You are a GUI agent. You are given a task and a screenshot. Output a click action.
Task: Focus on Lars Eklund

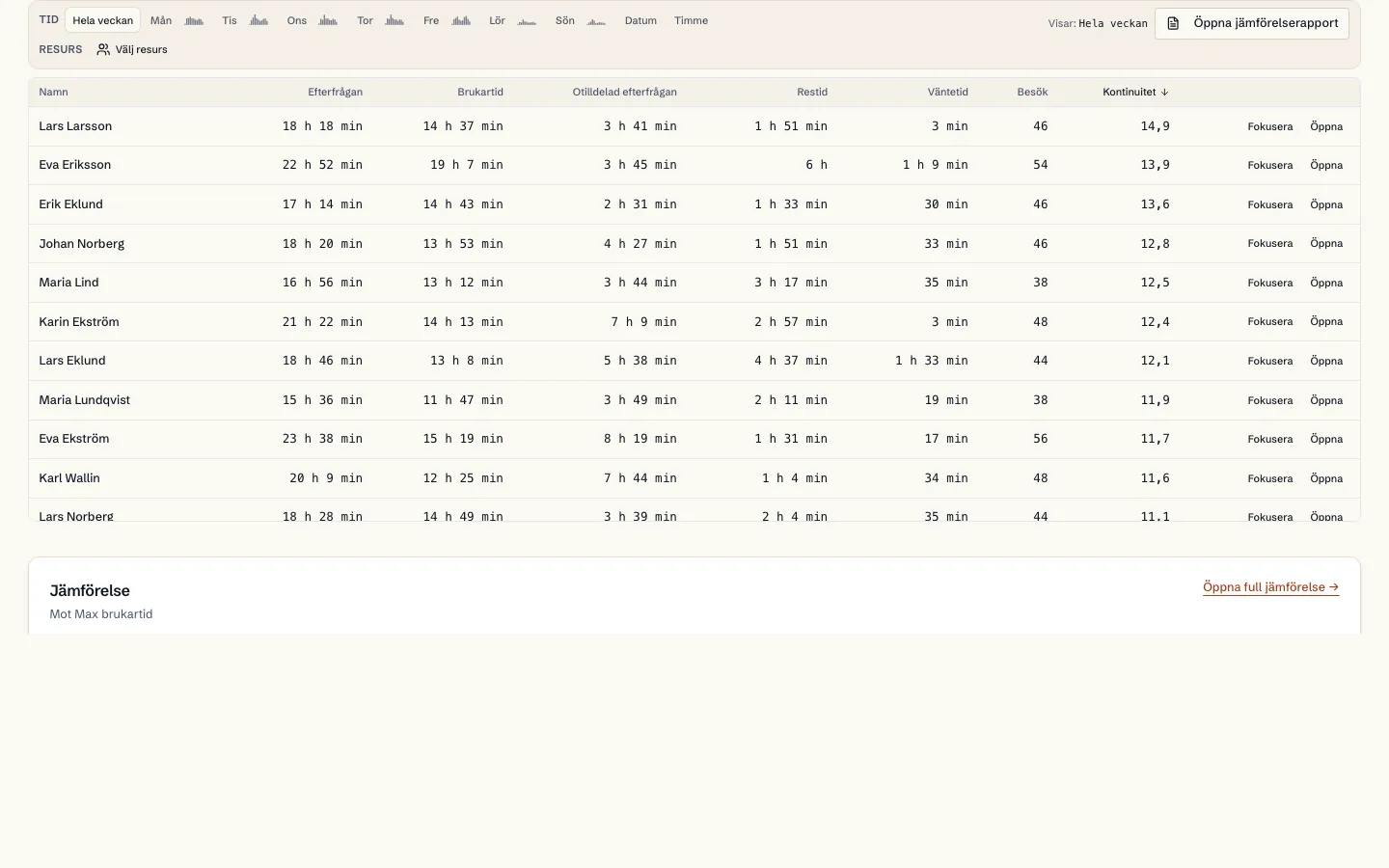1269,361
